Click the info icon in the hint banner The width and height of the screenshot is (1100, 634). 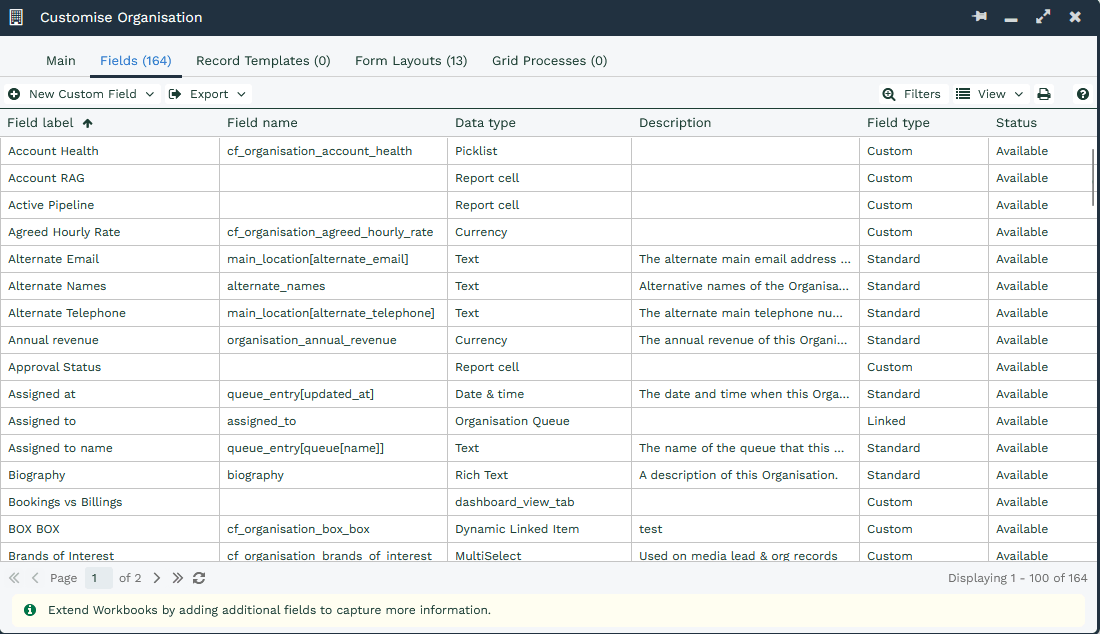[x=30, y=610]
